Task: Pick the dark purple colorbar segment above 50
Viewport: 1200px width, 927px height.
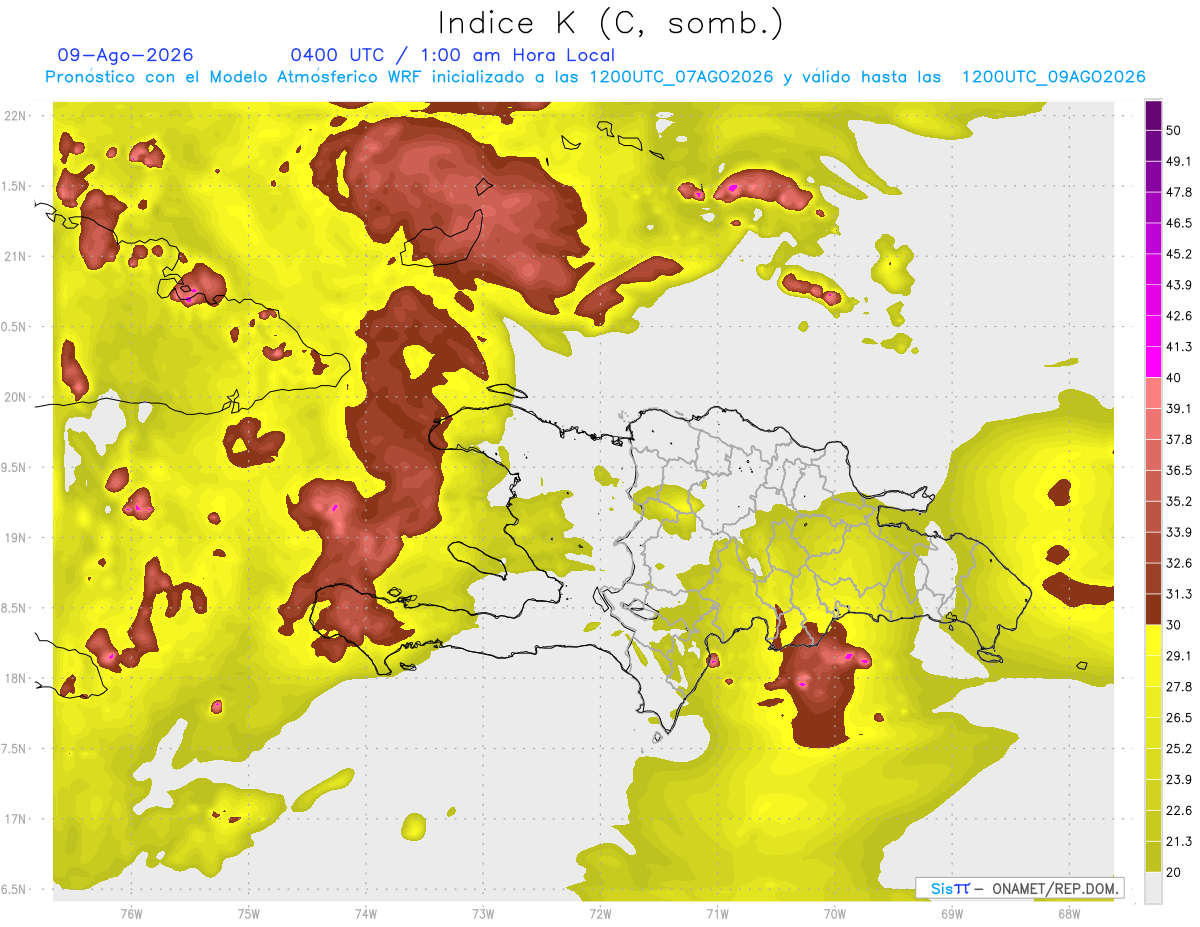Action: point(1154,115)
